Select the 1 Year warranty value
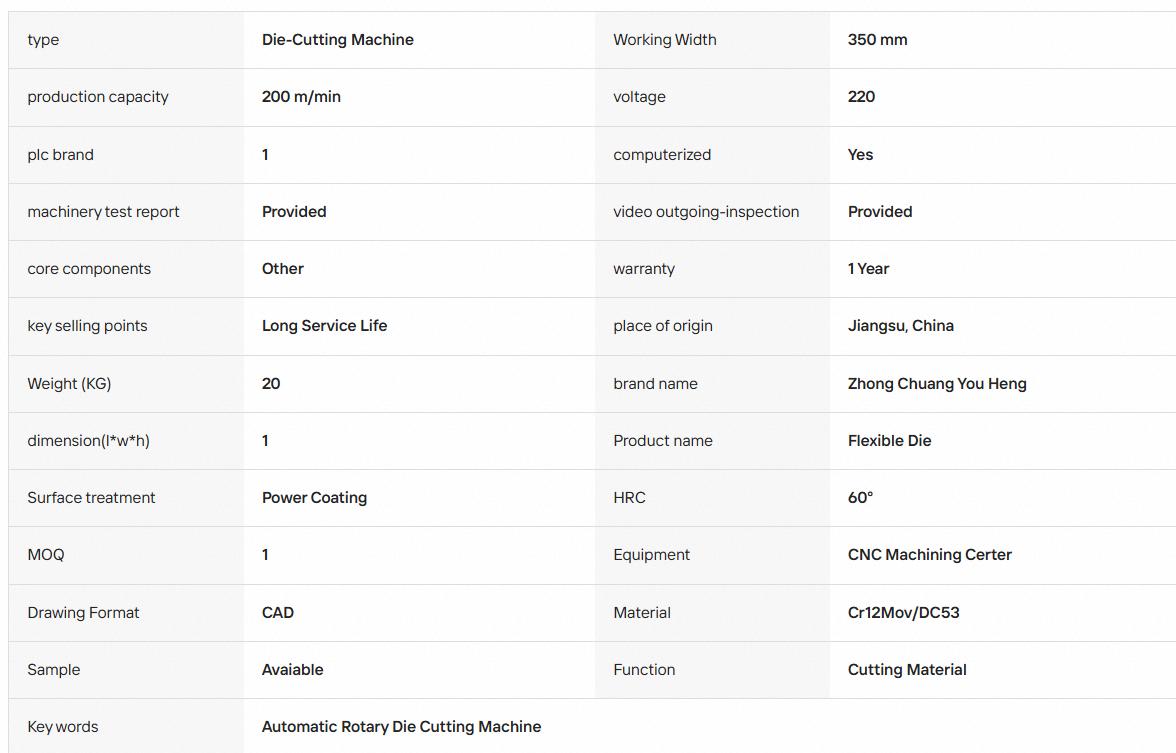The height and width of the screenshot is (753, 1176). click(x=868, y=268)
